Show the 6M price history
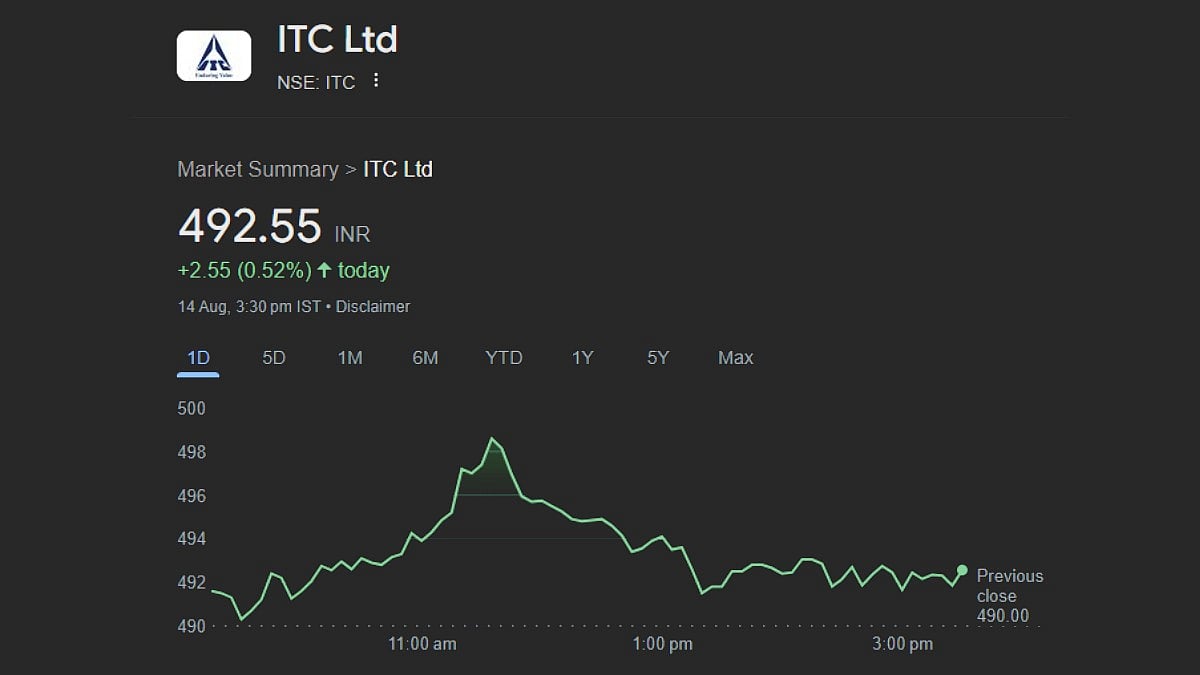Screen dimensions: 1200x675 click(425, 358)
